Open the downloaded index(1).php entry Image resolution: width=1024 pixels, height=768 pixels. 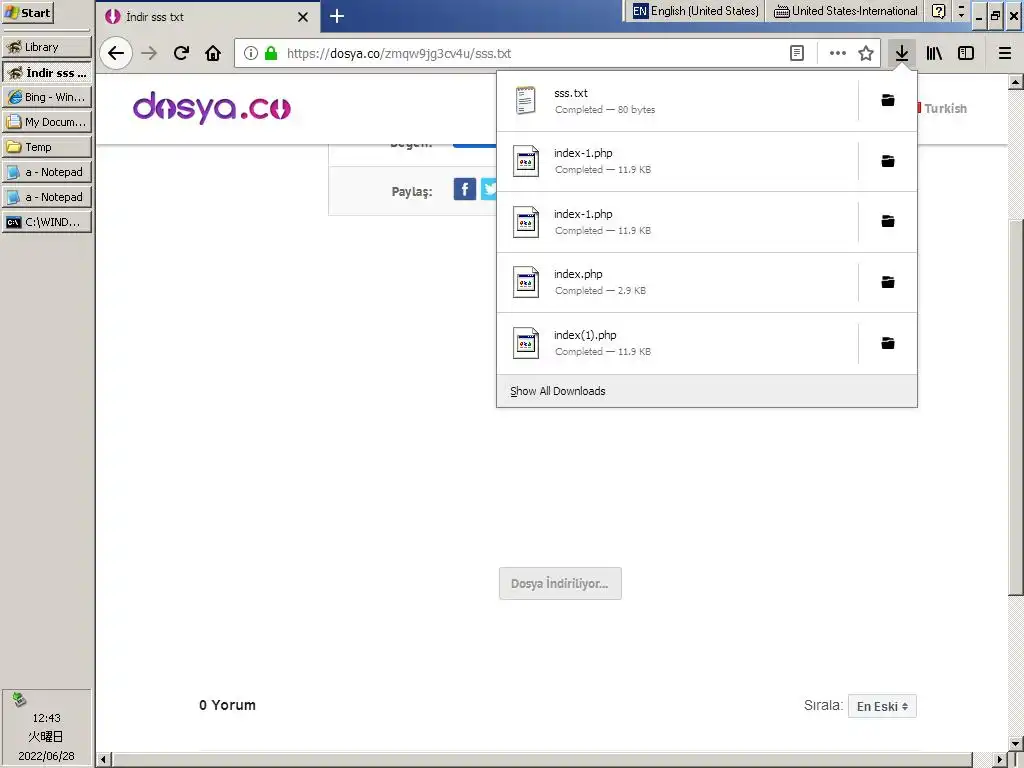pyautogui.click(x=677, y=344)
